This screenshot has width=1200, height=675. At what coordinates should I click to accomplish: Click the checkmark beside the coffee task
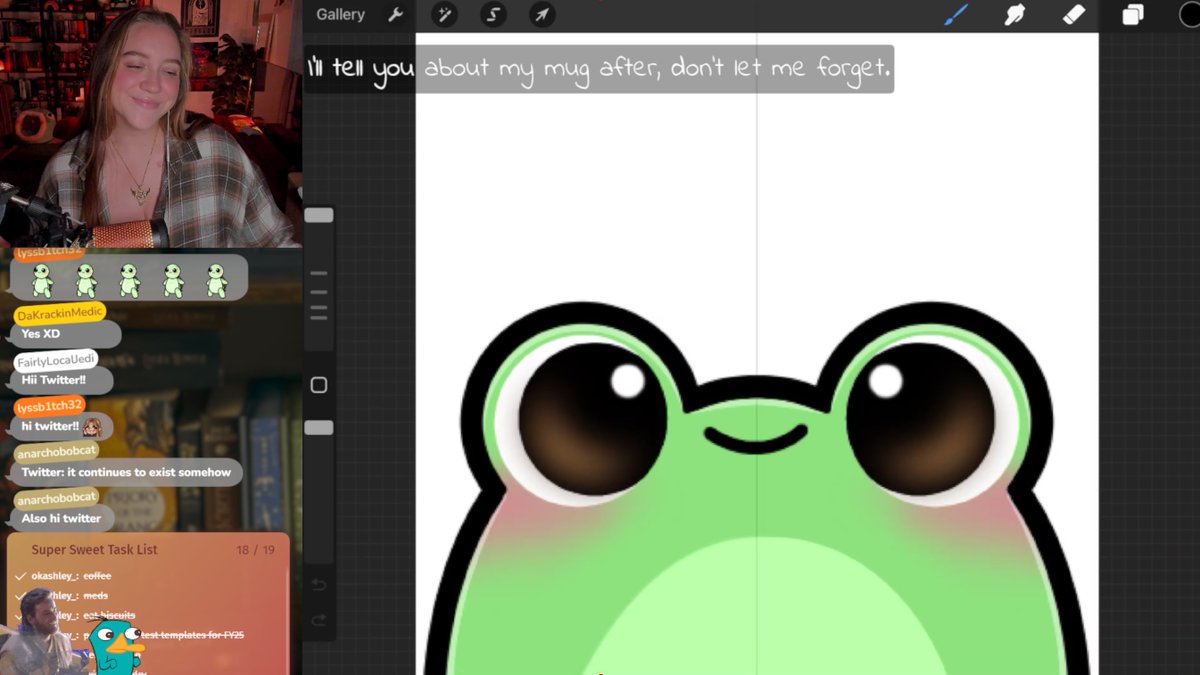pos(21,576)
